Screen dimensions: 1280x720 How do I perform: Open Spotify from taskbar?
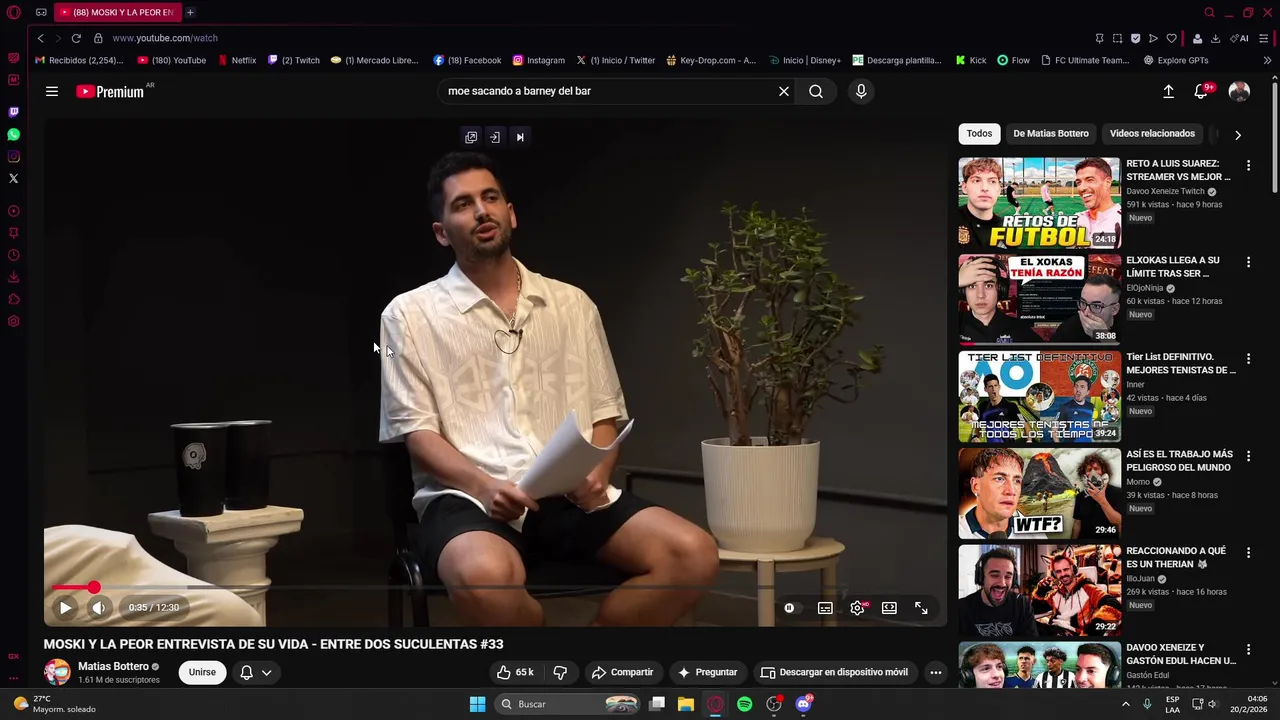coord(744,704)
